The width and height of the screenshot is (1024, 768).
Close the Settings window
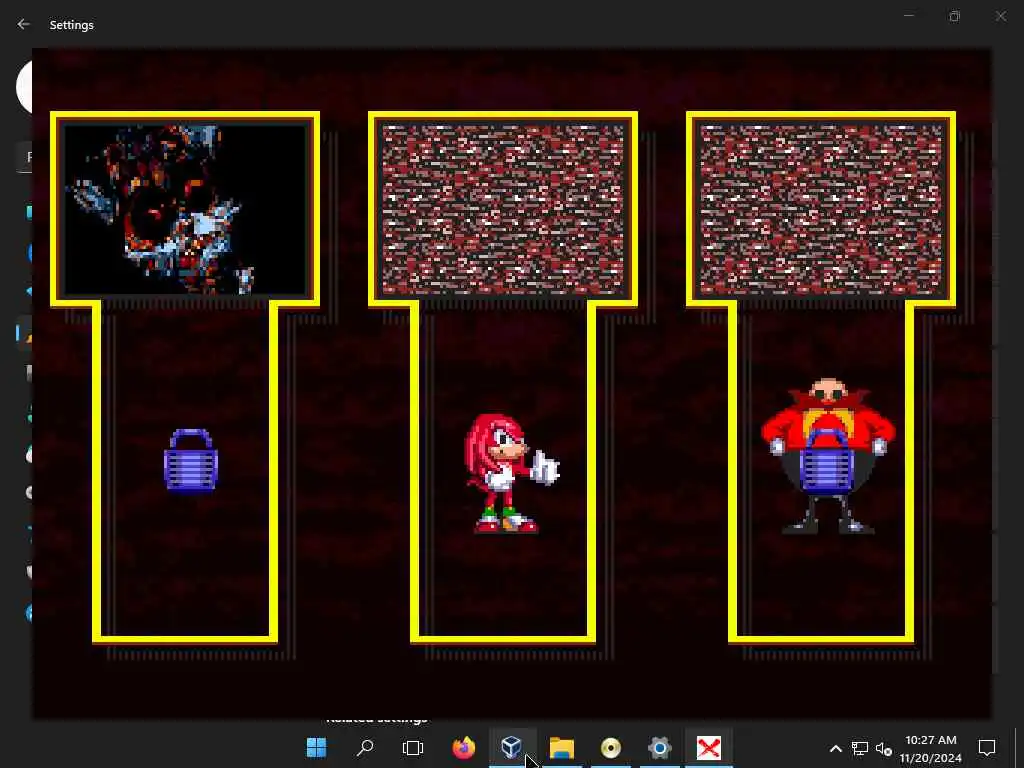coord(1001,16)
